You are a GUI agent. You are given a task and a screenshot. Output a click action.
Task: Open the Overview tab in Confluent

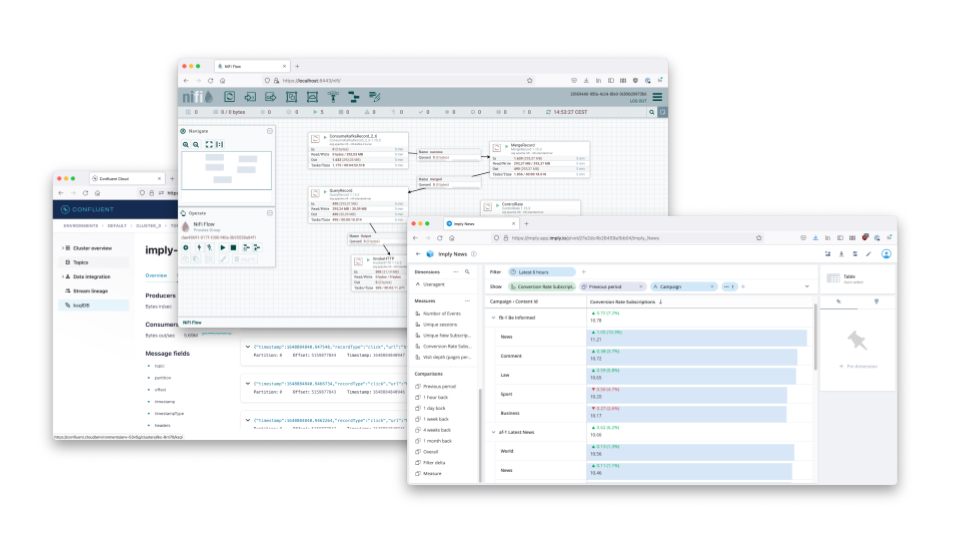point(157,275)
